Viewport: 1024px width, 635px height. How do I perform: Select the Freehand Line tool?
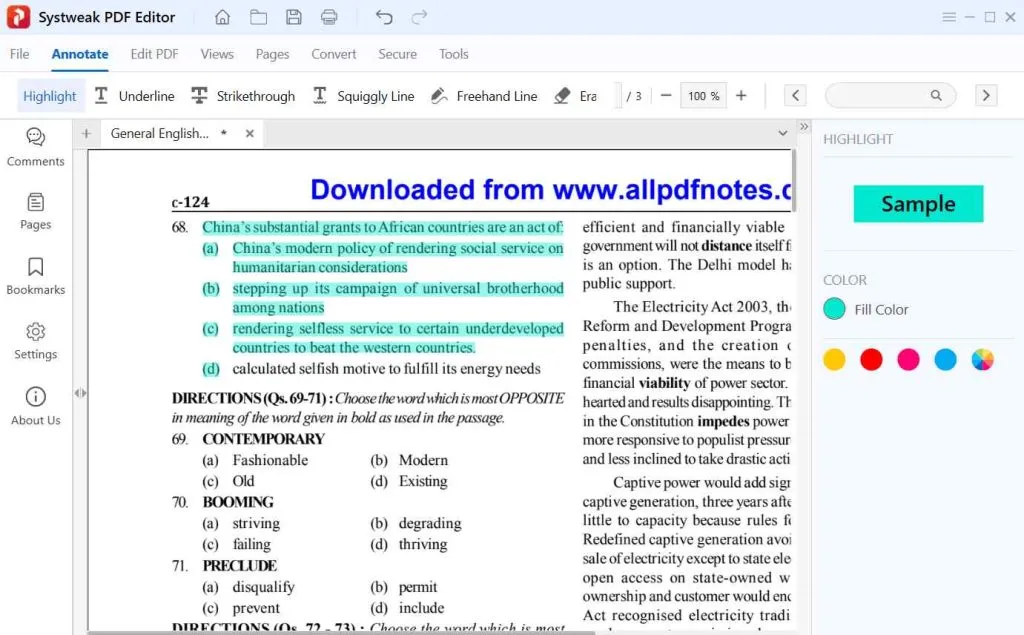pyautogui.click(x=484, y=96)
